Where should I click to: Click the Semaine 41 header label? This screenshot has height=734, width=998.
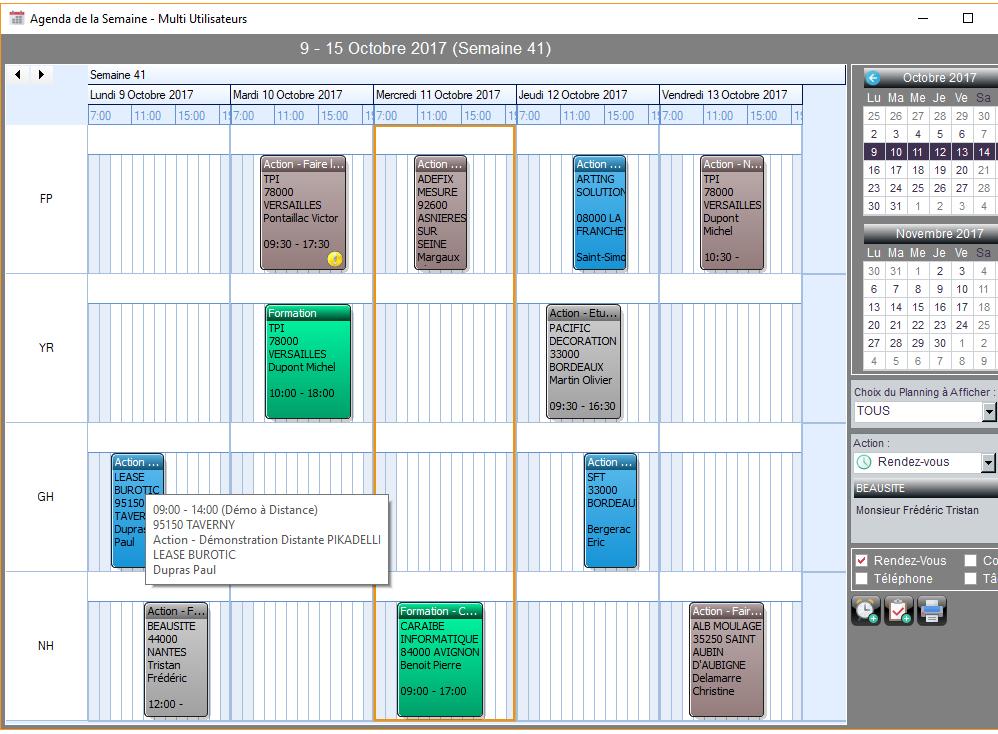click(118, 75)
